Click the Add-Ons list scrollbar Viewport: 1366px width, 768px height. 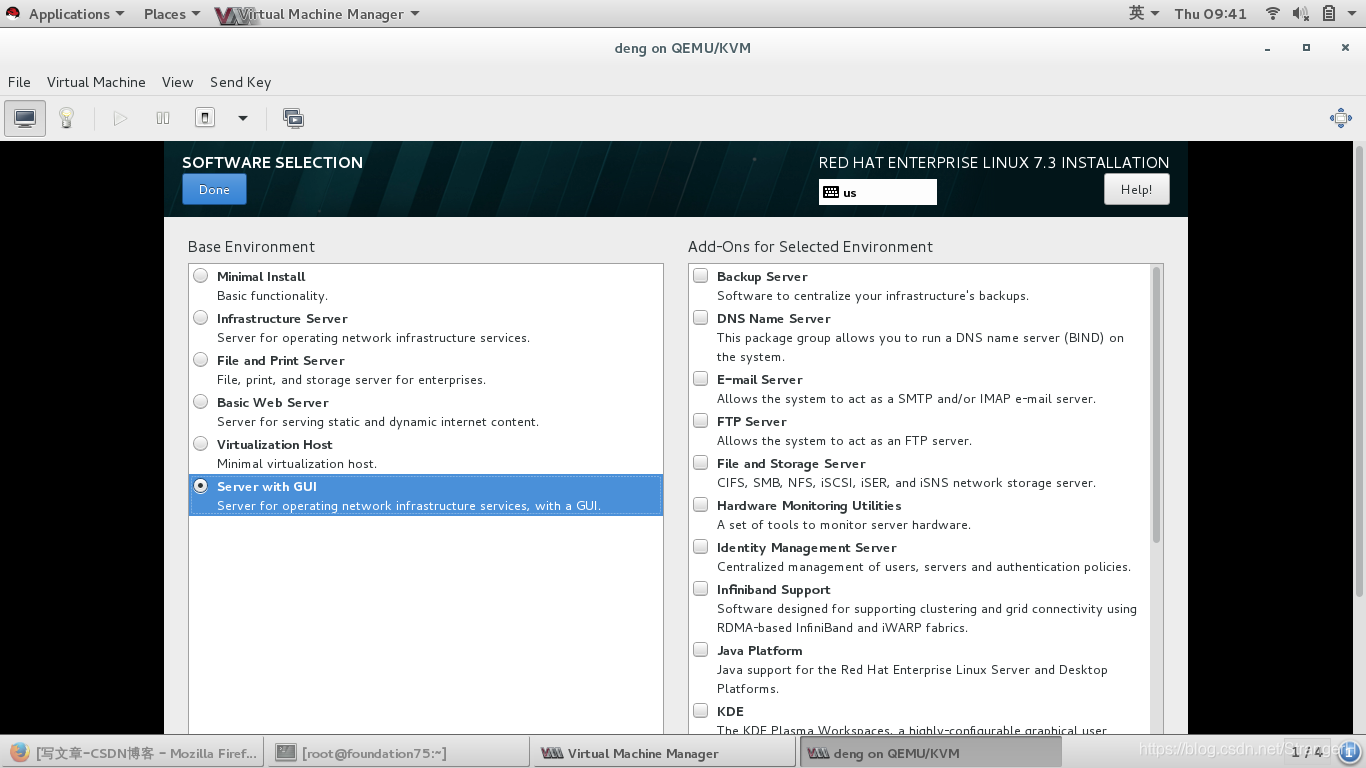pyautogui.click(x=1157, y=405)
